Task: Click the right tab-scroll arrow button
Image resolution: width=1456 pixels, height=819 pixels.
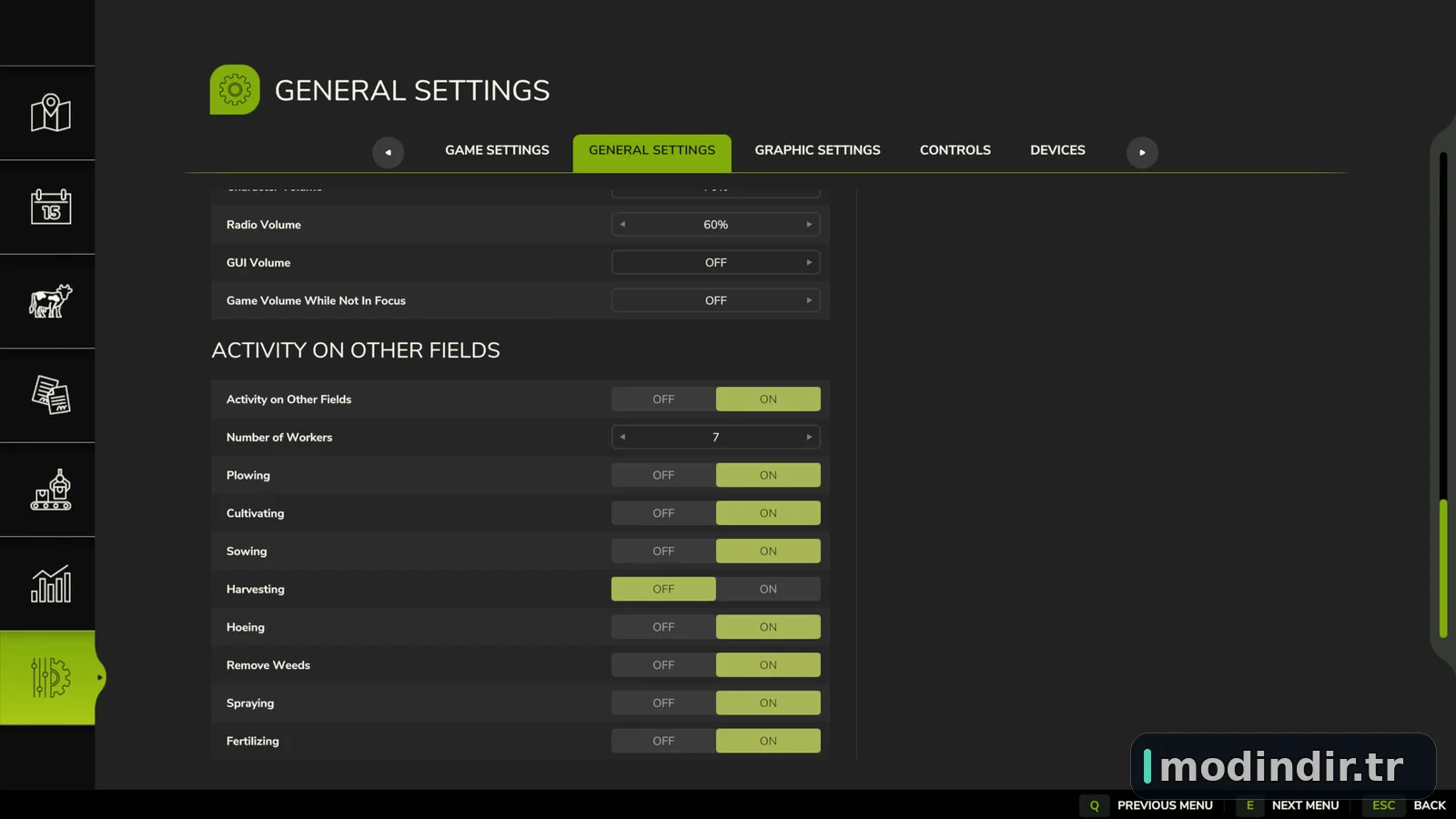Action: pos(1142,152)
